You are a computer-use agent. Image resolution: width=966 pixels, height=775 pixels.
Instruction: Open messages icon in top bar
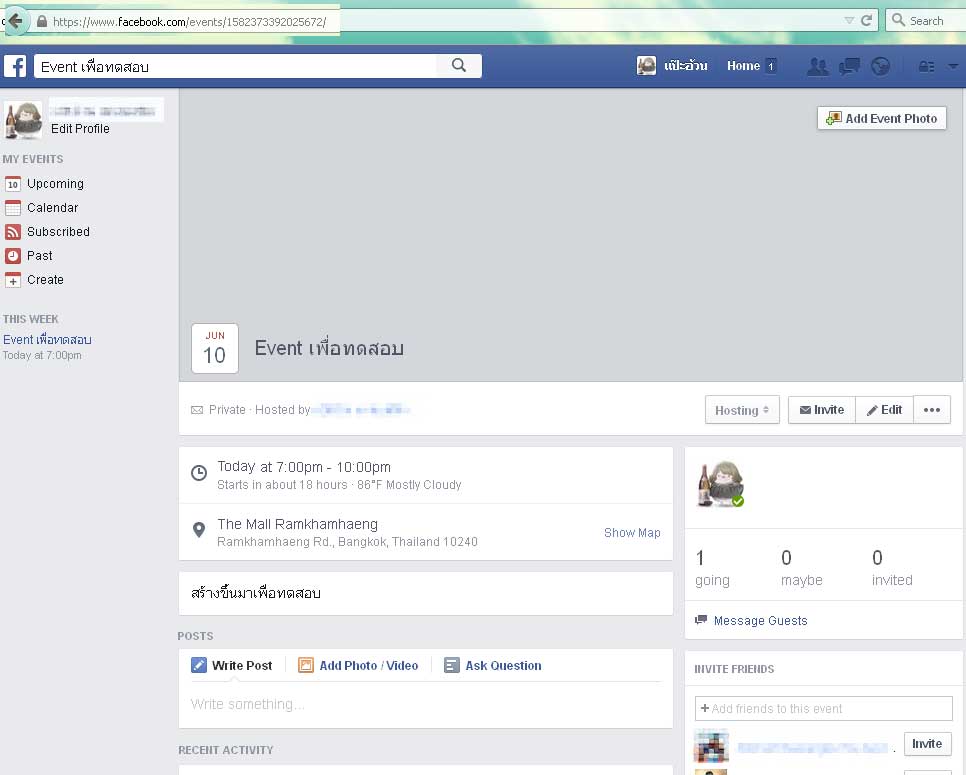click(x=849, y=66)
